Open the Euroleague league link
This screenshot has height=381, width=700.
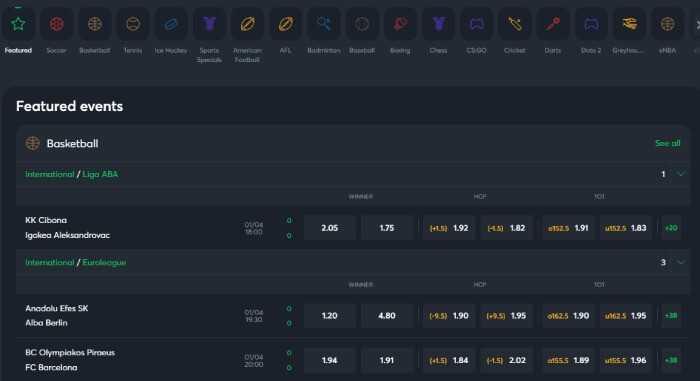point(104,263)
